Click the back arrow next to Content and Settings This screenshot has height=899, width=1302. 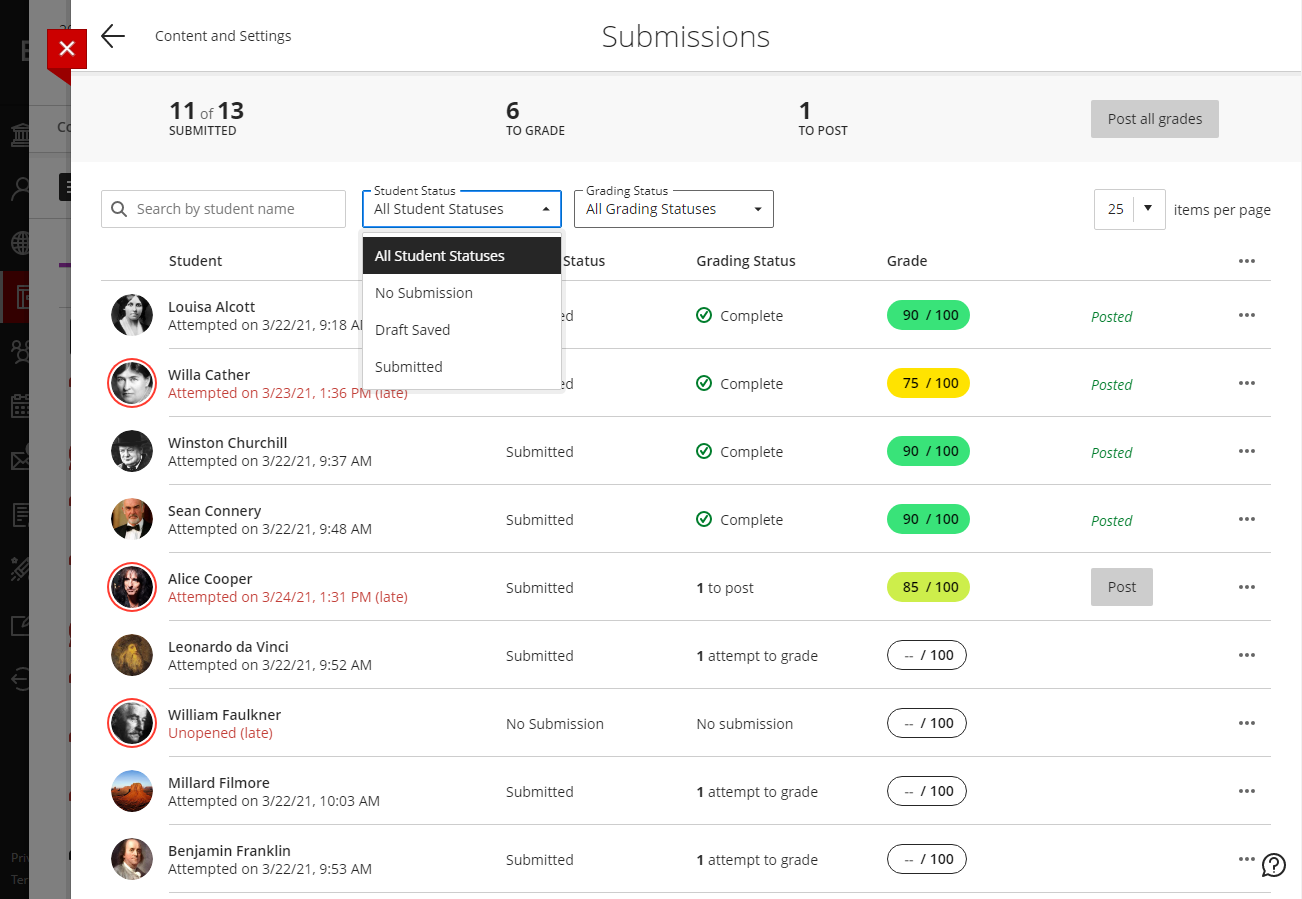[113, 36]
